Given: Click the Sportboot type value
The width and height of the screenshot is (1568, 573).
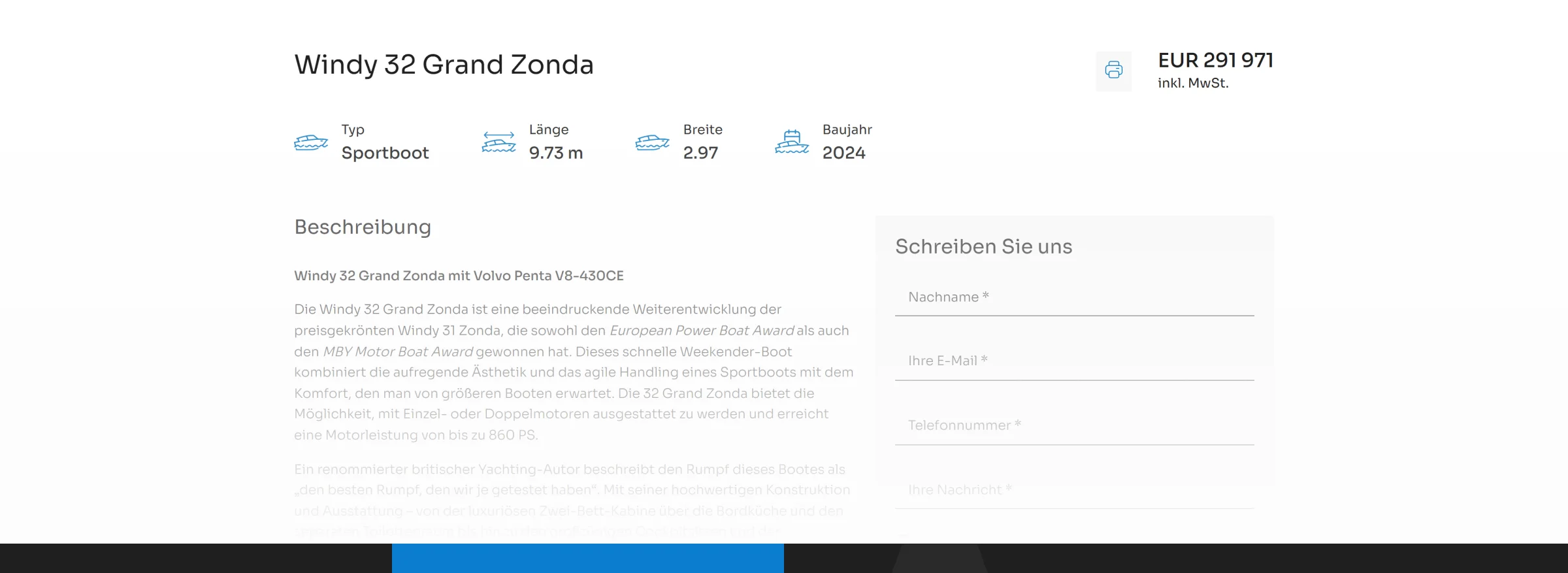Looking at the screenshot, I should click(385, 153).
